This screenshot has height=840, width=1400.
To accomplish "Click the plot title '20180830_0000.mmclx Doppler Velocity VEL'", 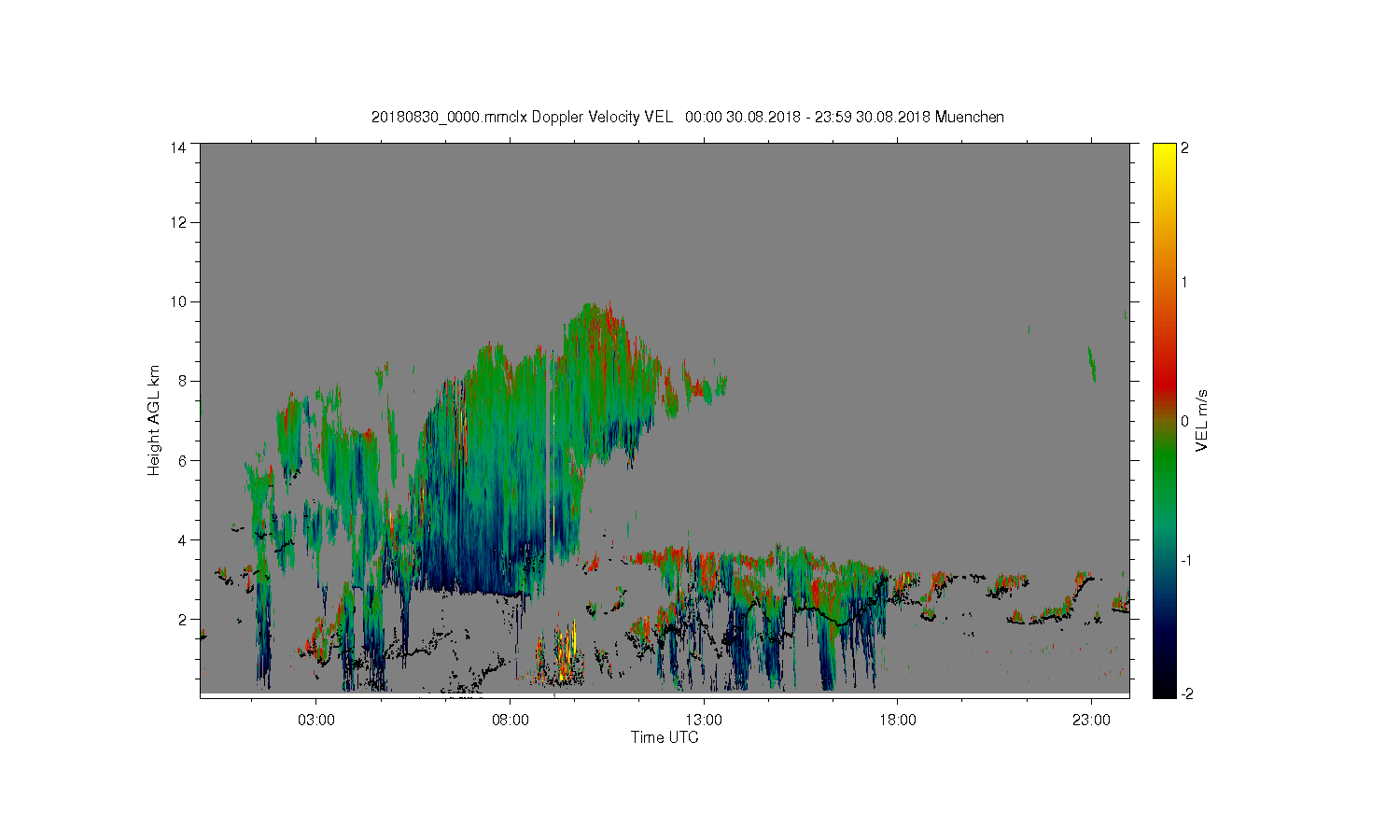I will (x=522, y=117).
